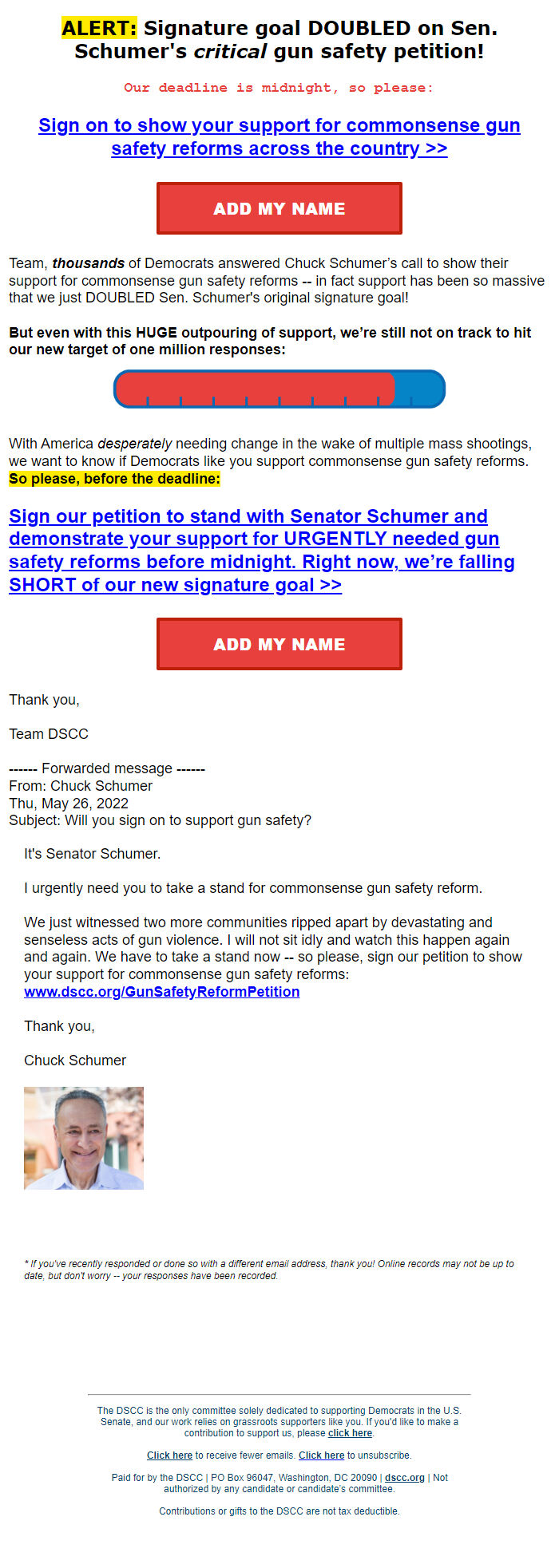Open the "Sign on to show your support" link
Screen dimensions: 559x1568
279,137
